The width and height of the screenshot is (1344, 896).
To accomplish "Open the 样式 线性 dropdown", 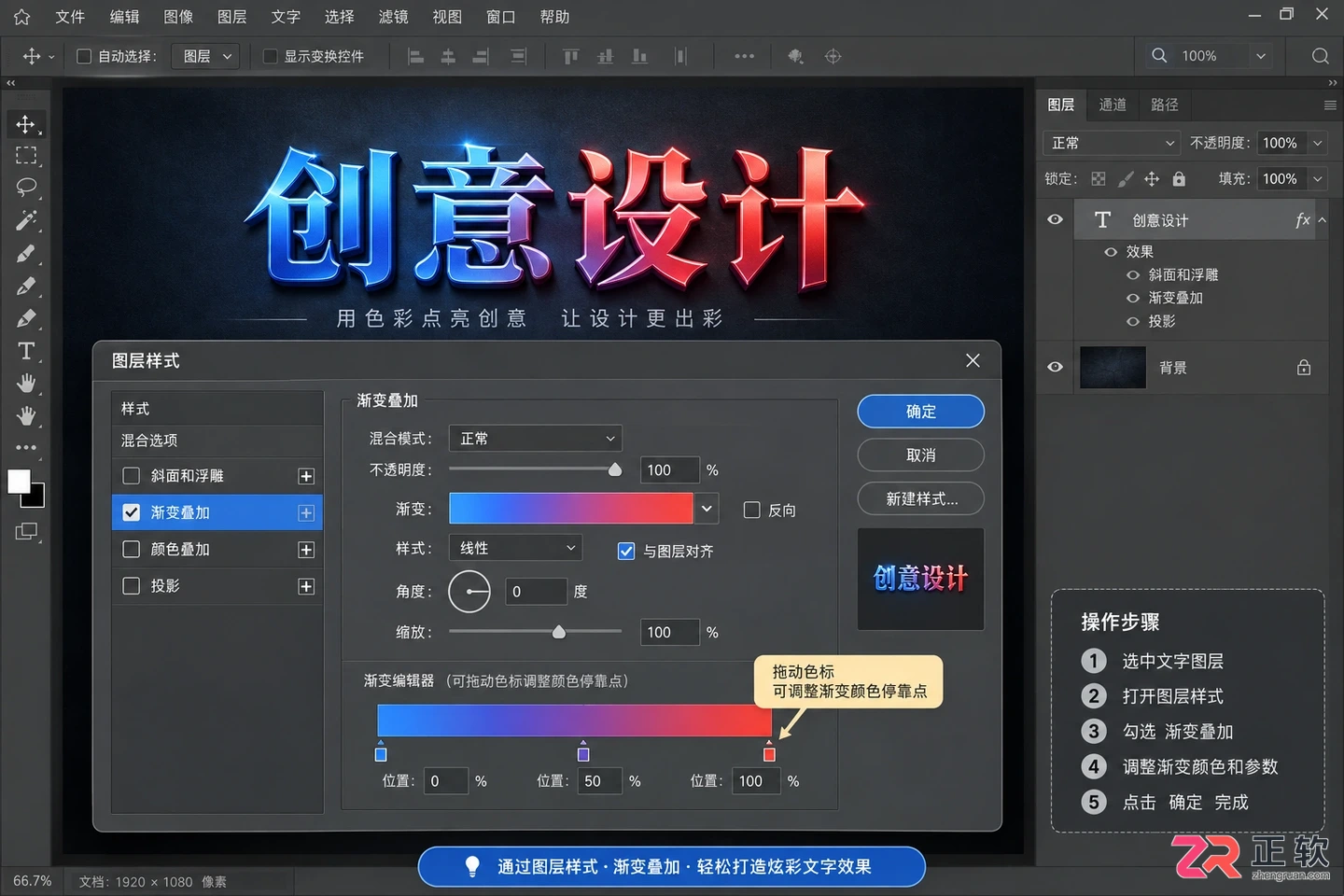I will 515,548.
